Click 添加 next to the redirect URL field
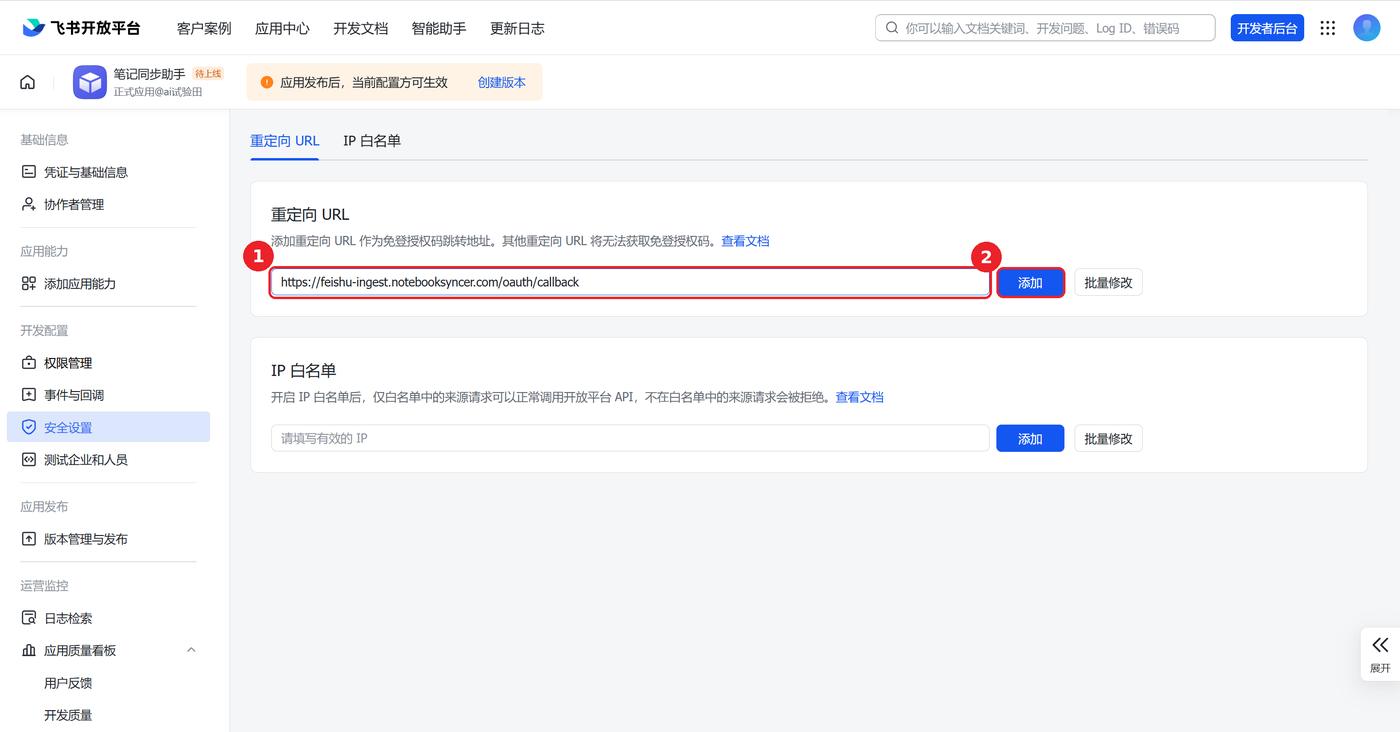The width and height of the screenshot is (1400, 732). coord(1030,283)
